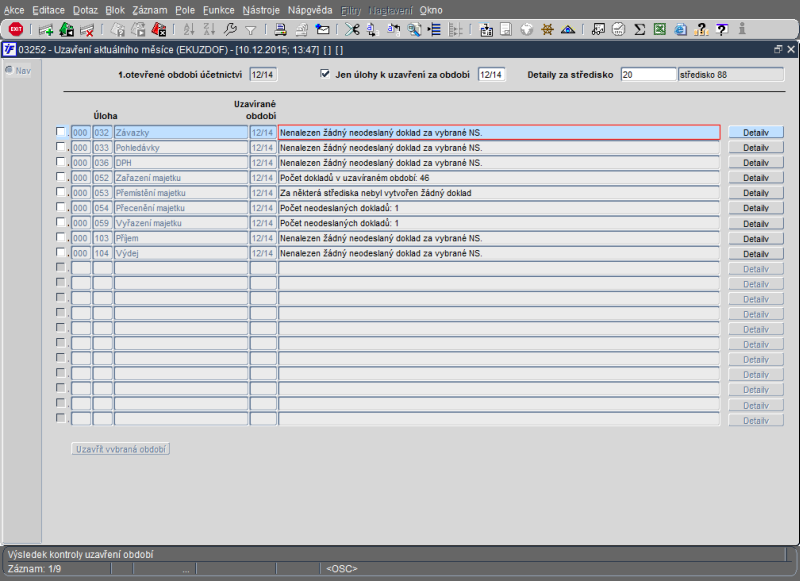Image resolution: width=800 pixels, height=581 pixels.
Task: Open the Nápověda menu
Action: click(310, 10)
